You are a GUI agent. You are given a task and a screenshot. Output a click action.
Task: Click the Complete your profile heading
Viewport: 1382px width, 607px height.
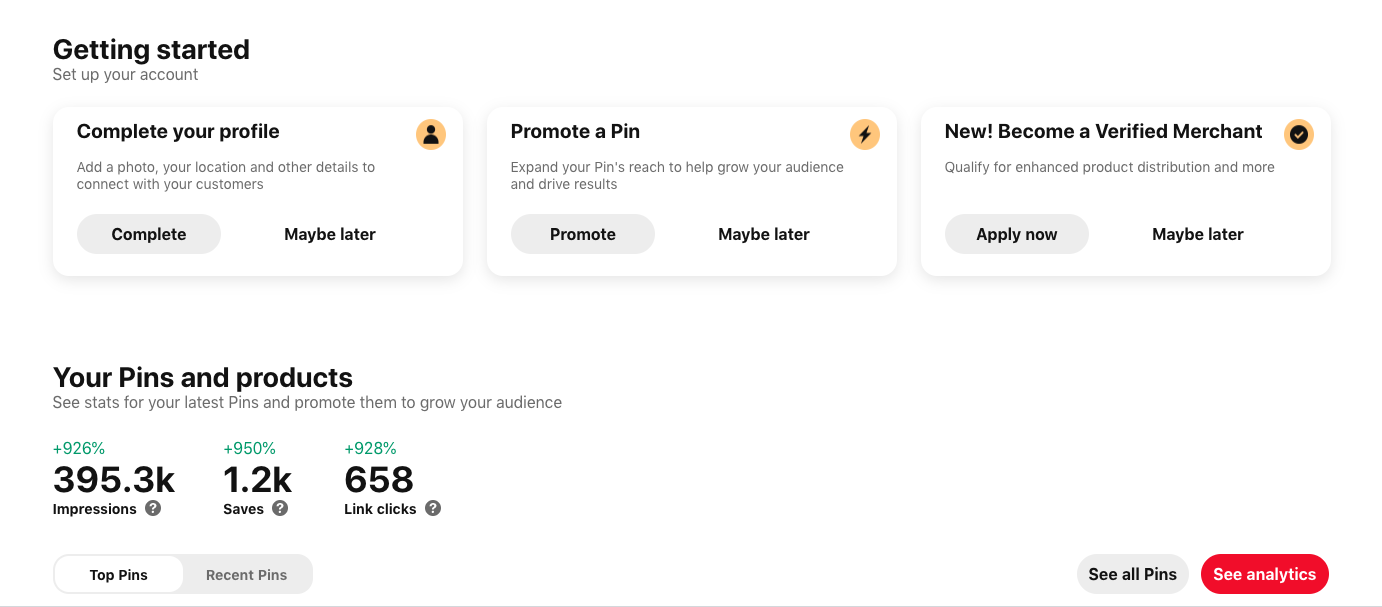(x=178, y=131)
